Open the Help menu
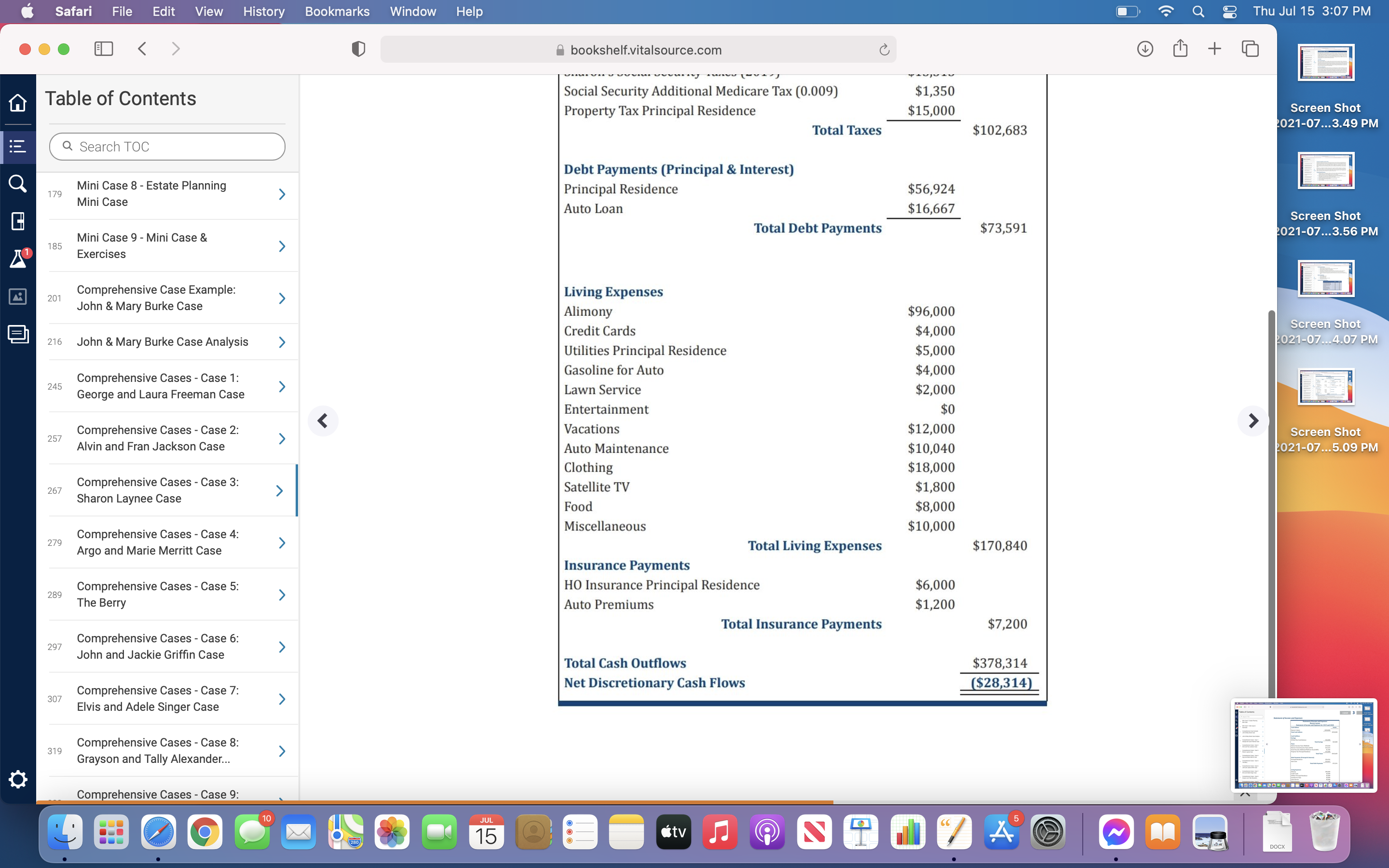1389x868 pixels. (469, 12)
